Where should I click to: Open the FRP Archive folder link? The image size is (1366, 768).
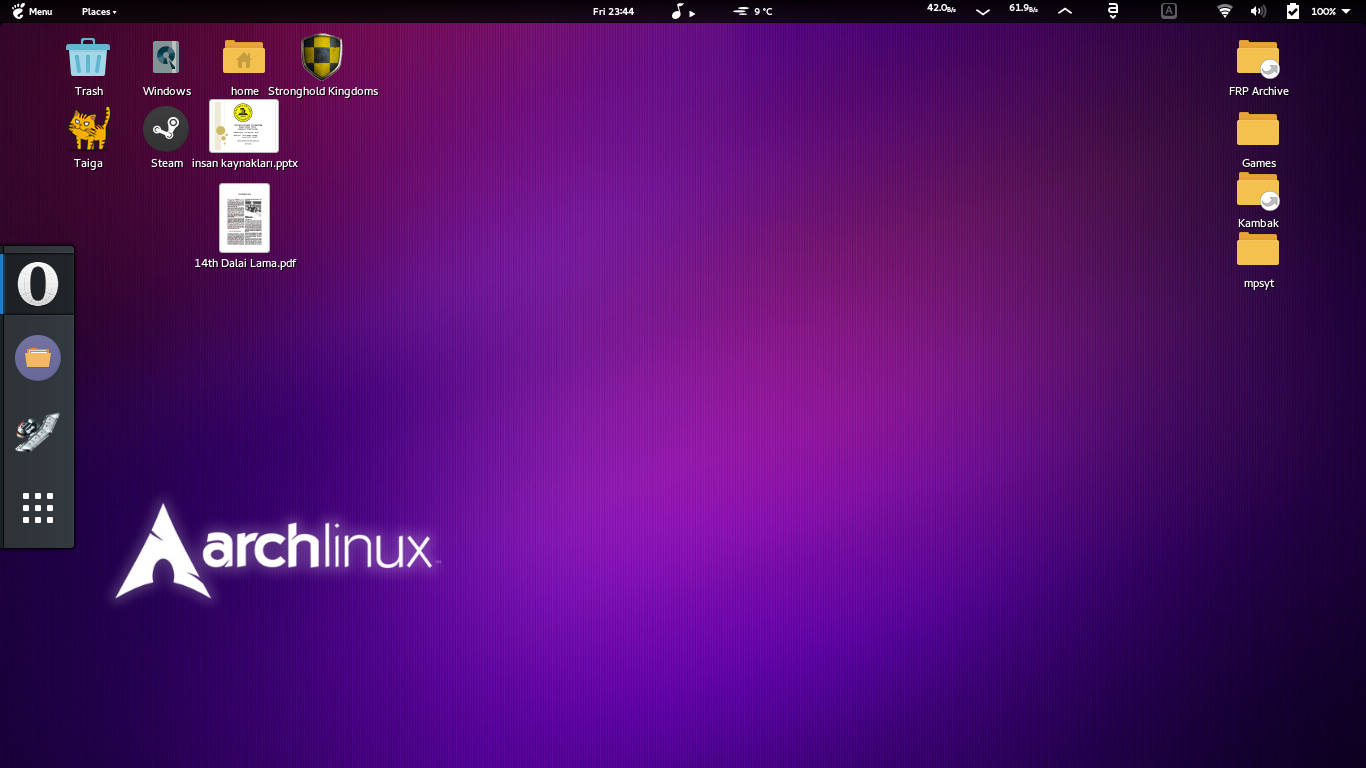click(1258, 59)
